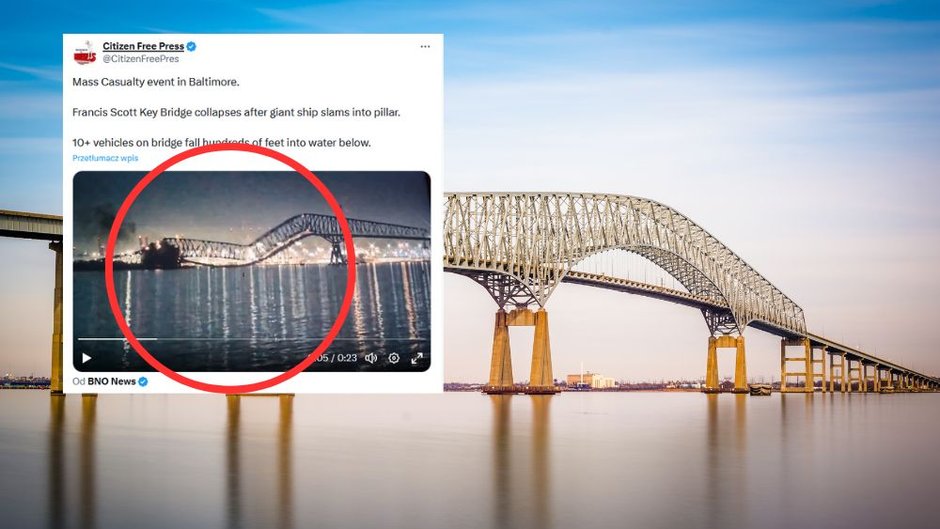
Task: Click the ship hitting the bridge in video
Action: 161,254
